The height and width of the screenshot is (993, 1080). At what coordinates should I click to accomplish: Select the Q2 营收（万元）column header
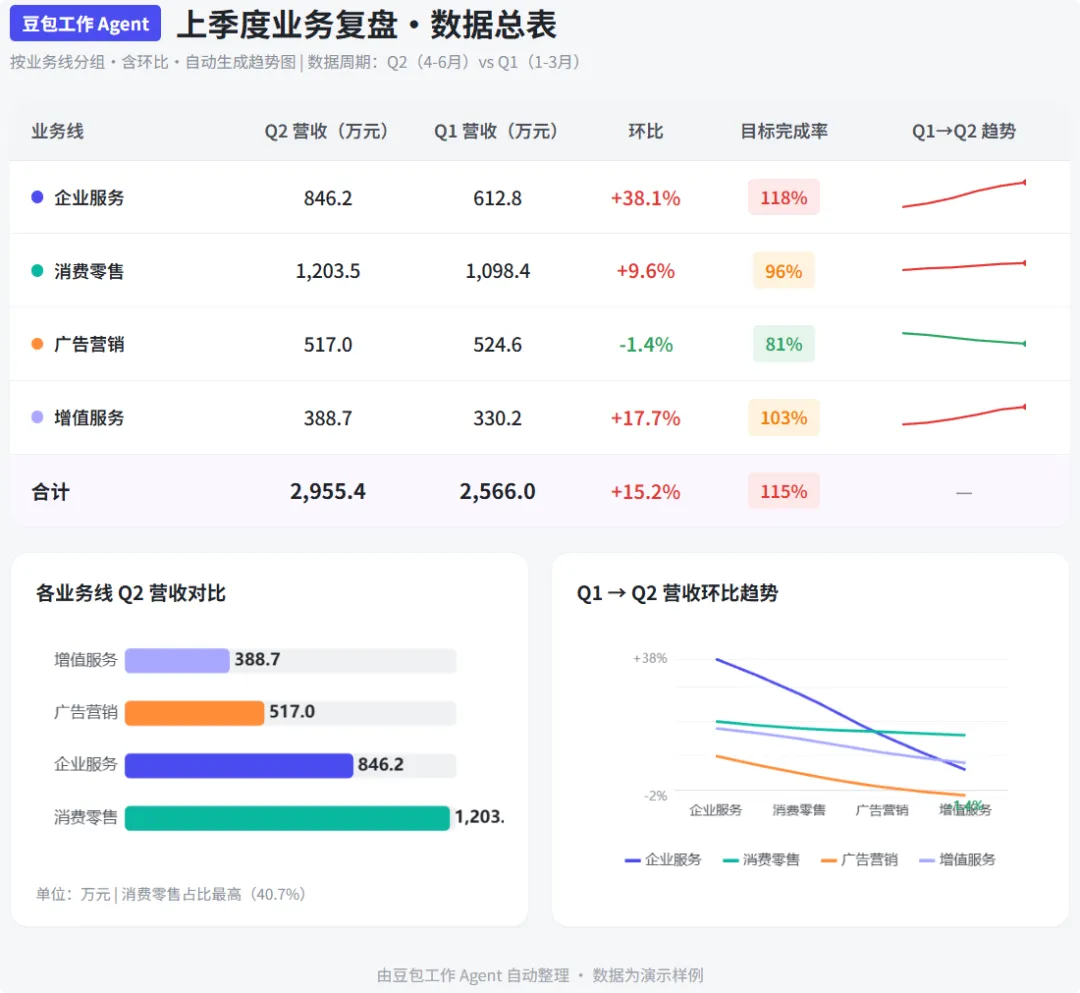click(x=326, y=131)
